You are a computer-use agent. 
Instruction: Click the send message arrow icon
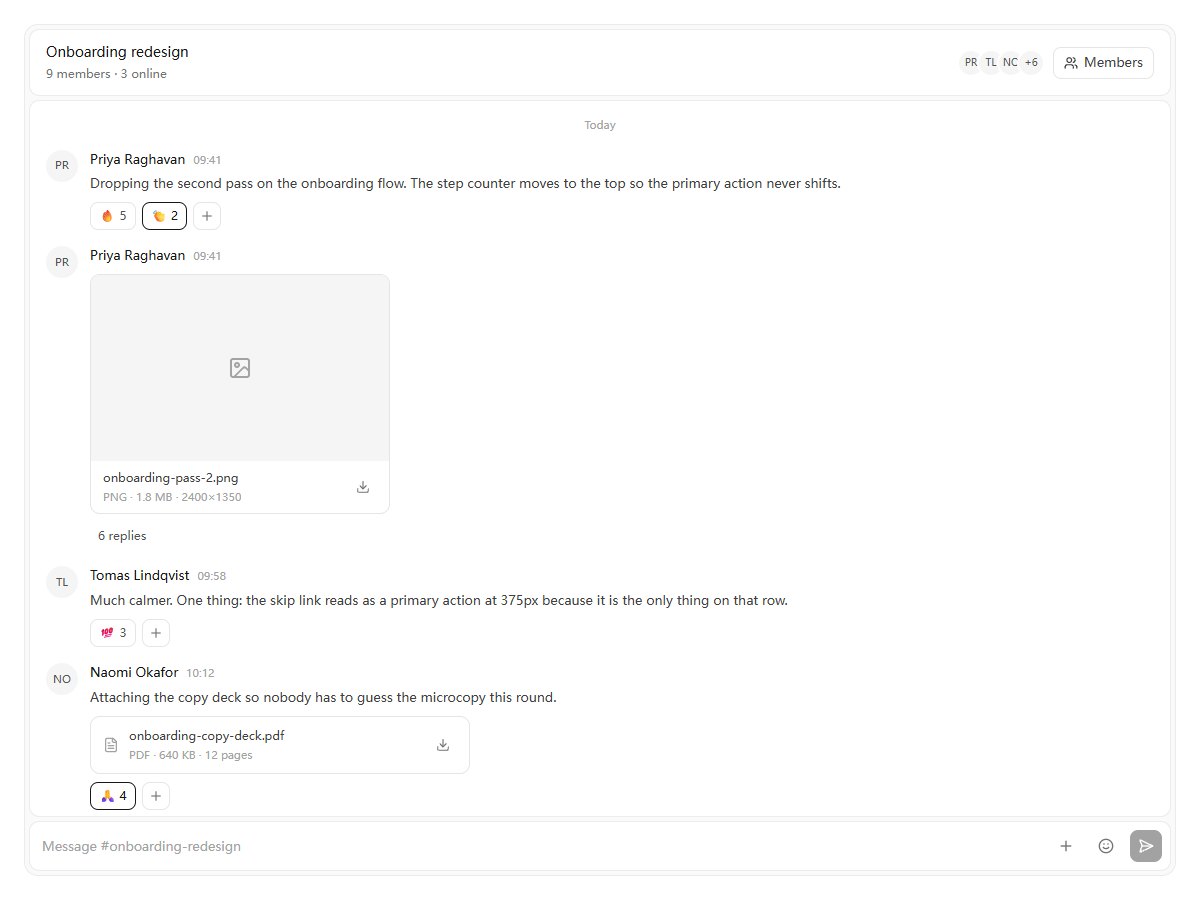click(x=1146, y=846)
